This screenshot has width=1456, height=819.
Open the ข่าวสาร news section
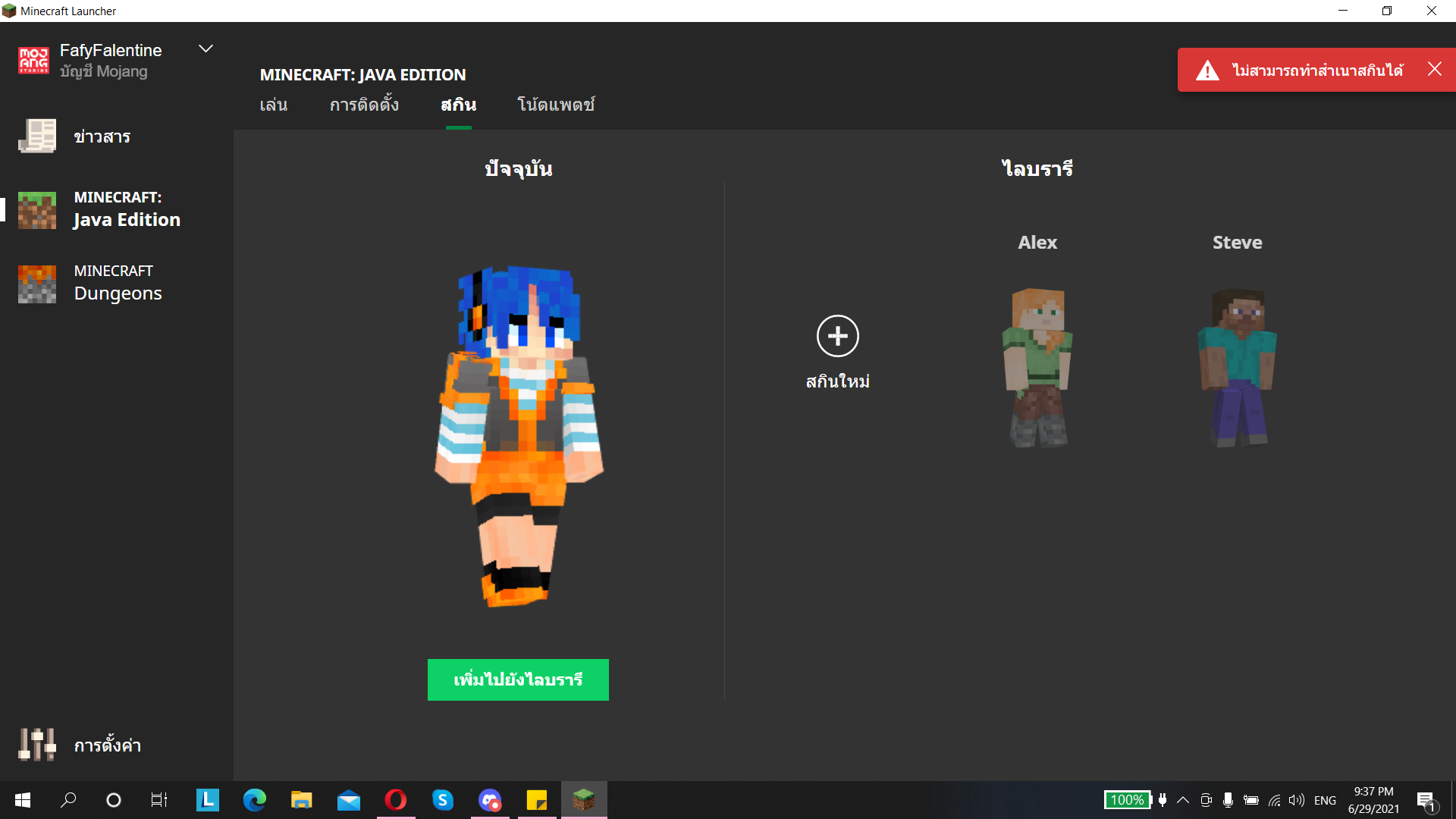coord(102,136)
